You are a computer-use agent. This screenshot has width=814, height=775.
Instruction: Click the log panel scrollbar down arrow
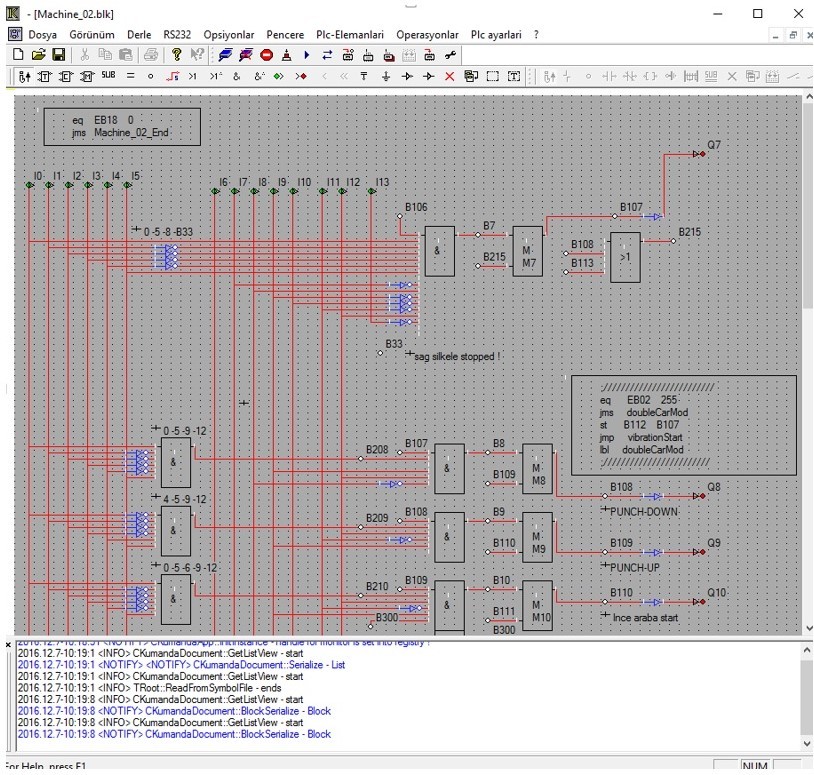[x=807, y=743]
